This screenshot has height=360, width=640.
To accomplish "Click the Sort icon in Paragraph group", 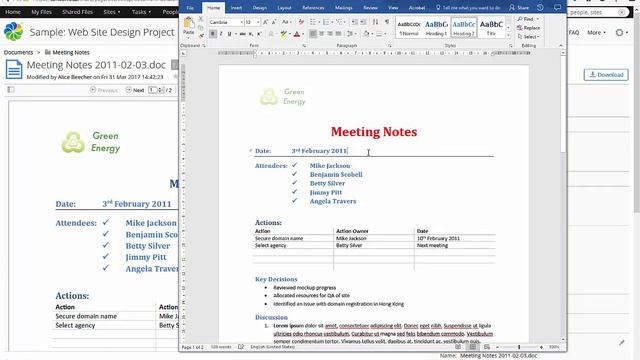I will (375, 22).
